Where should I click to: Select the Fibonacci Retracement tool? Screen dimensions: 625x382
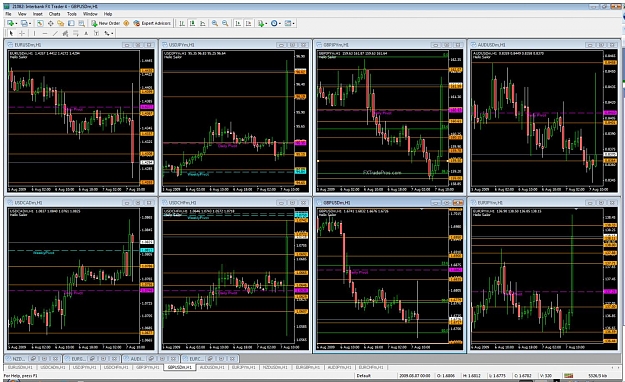pos(76,33)
